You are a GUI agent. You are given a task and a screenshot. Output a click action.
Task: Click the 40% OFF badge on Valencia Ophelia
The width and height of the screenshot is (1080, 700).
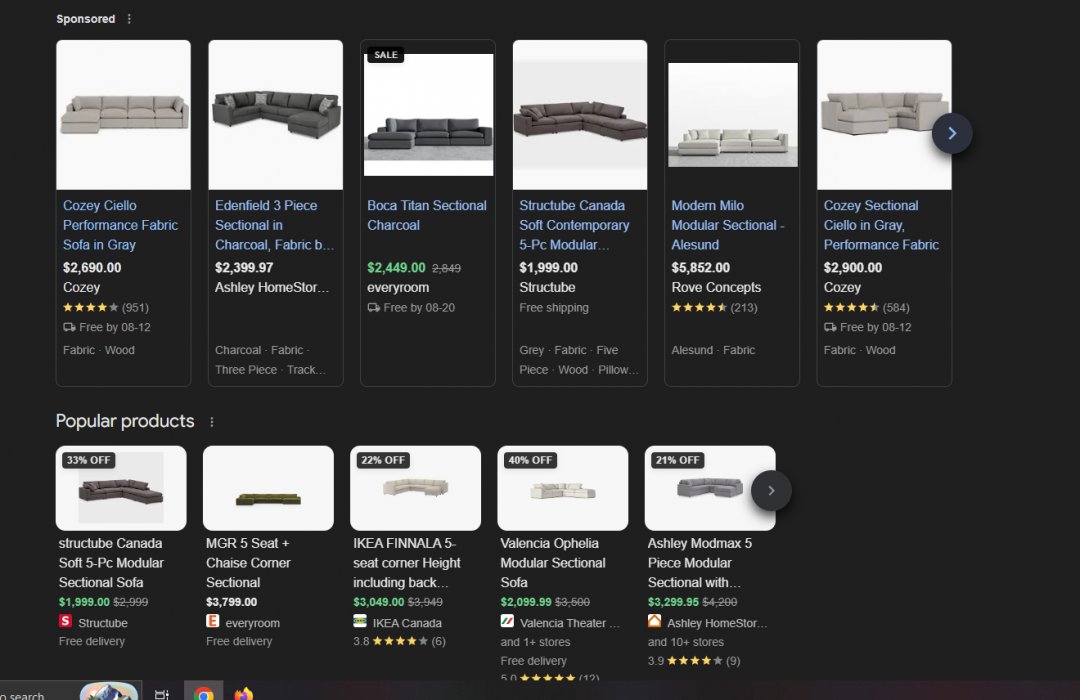click(x=530, y=460)
